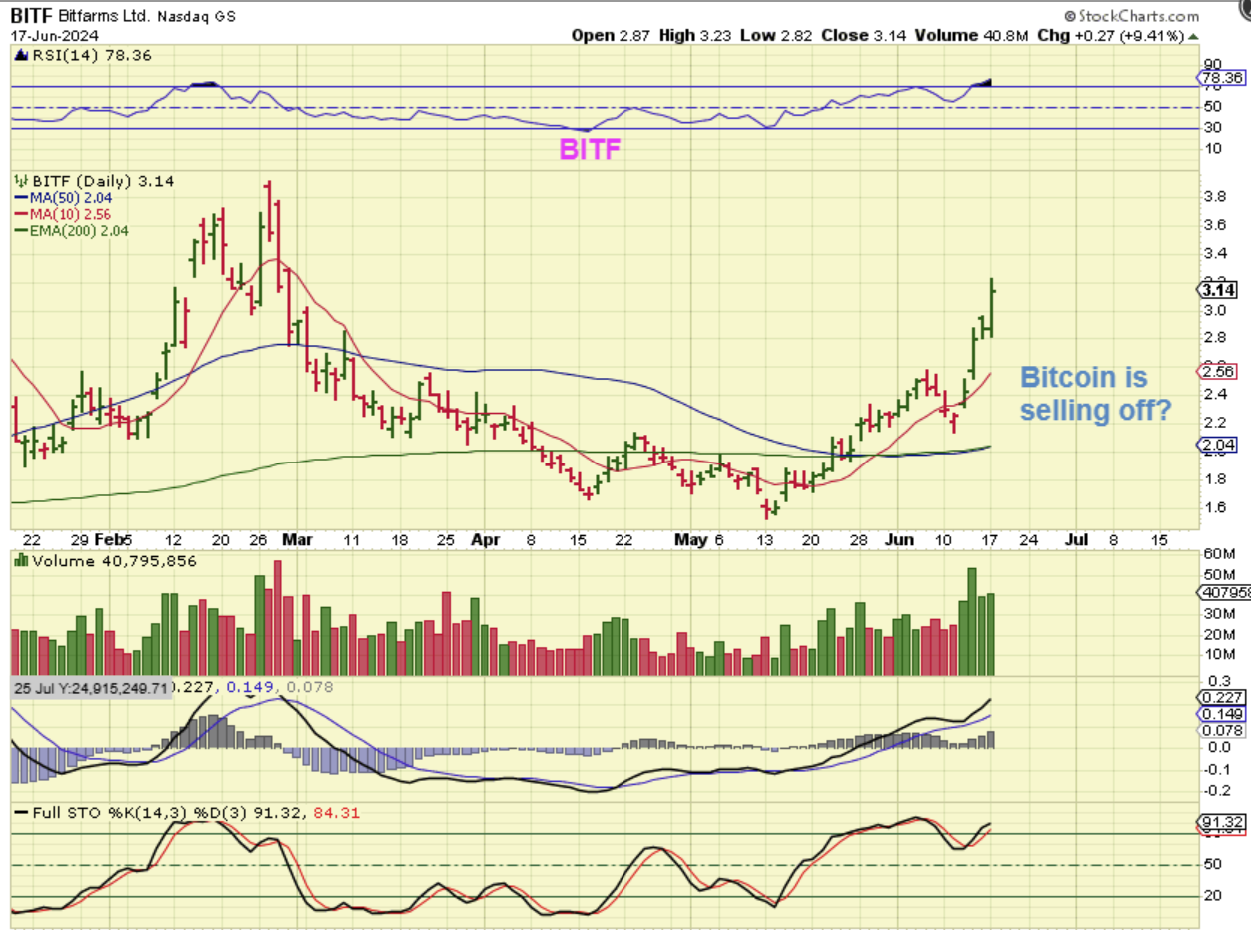Viewport: 1251px width, 930px height.
Task: Click the 'Low 2.82' quote value
Action: pyautogui.click(x=775, y=35)
